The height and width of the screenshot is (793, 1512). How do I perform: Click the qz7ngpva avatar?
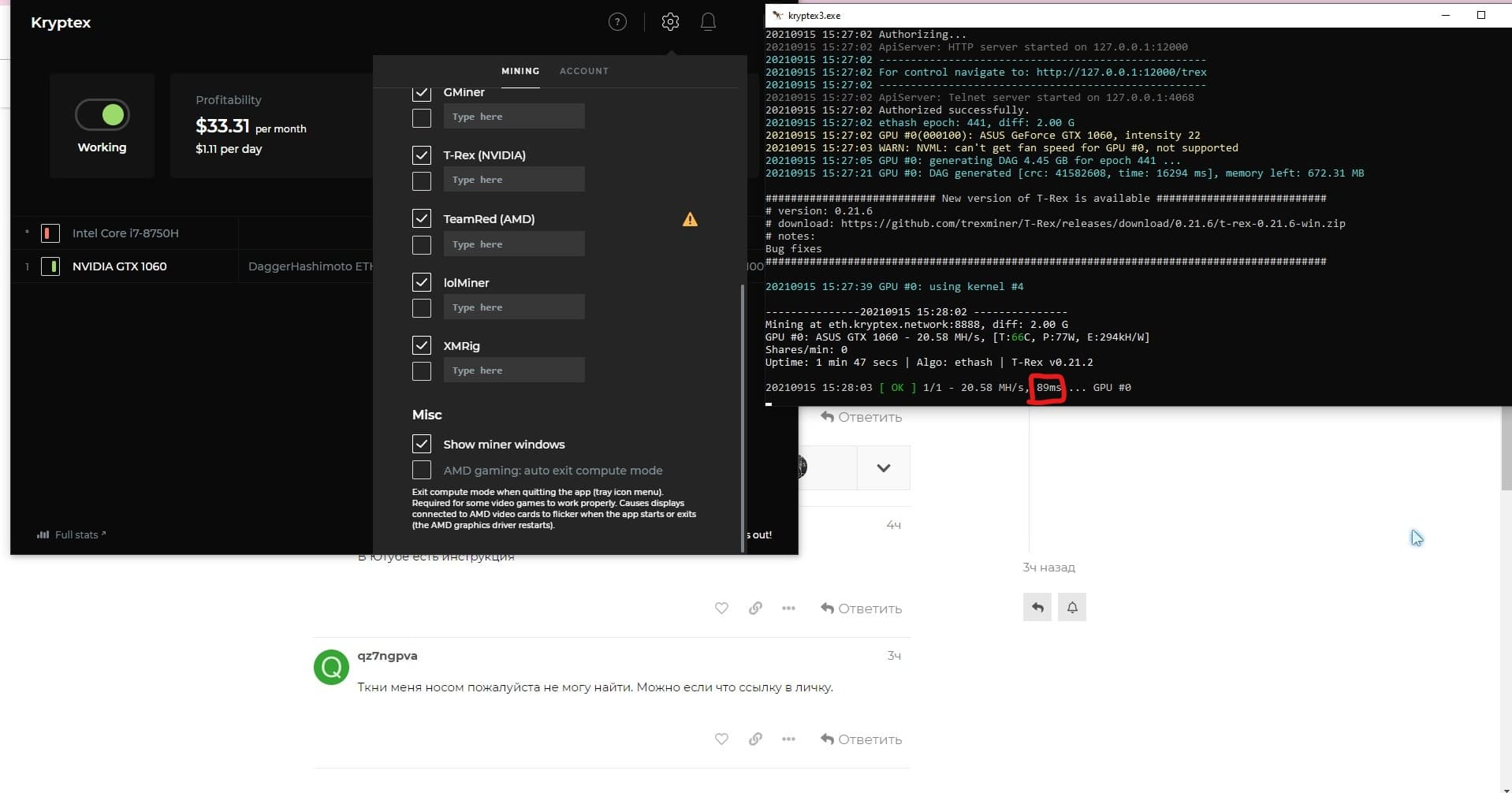331,667
